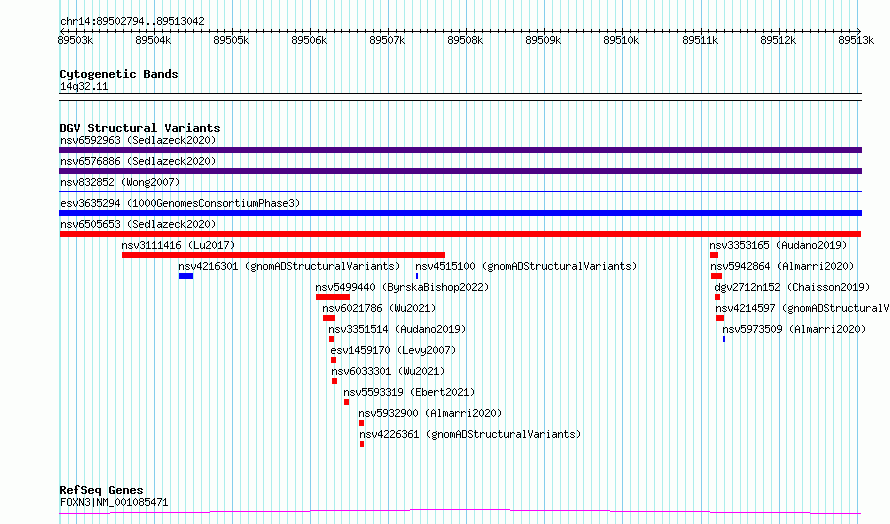Select the nsv6021786 red block
The image size is (890, 524).
click(x=329, y=318)
